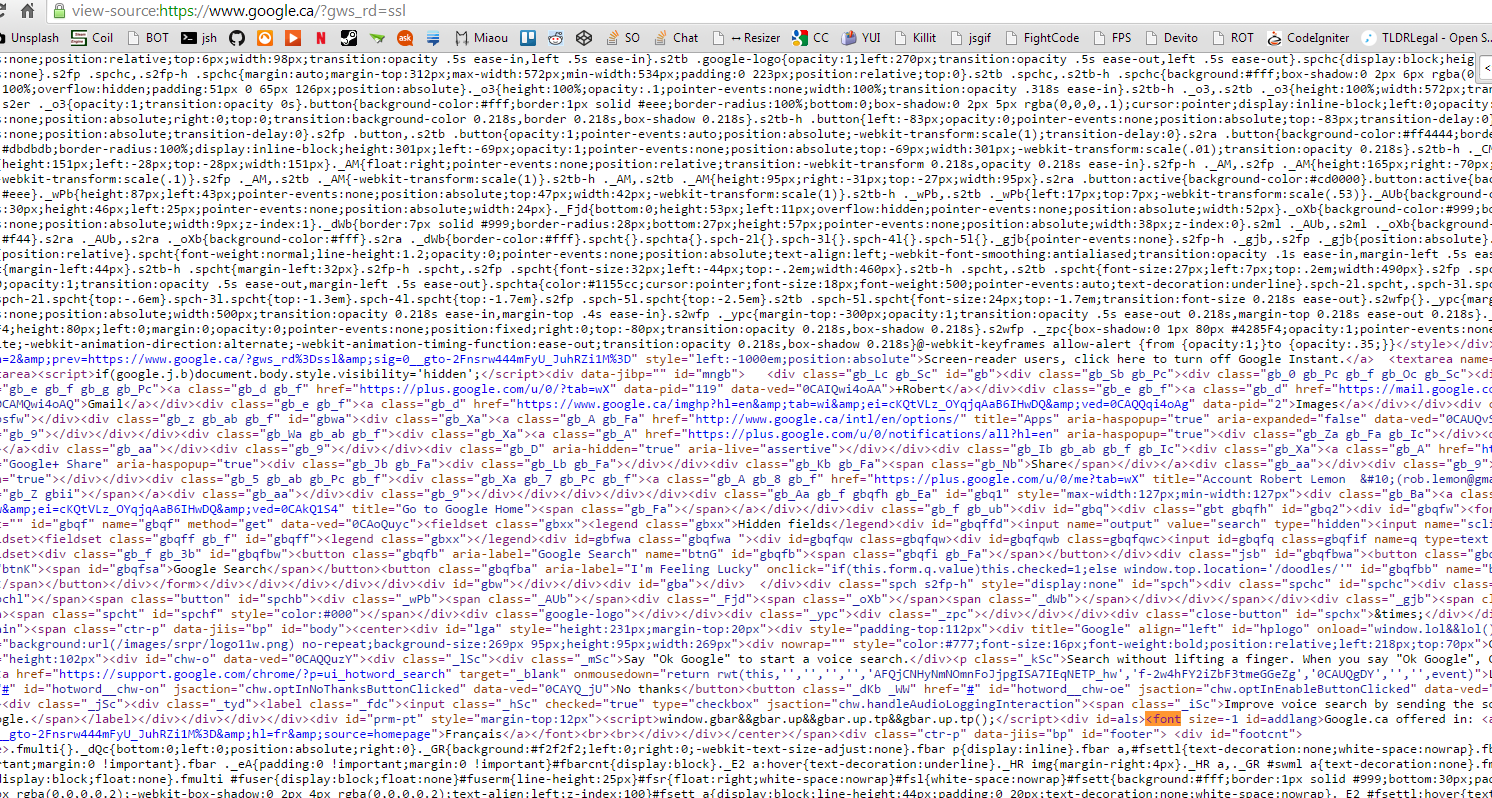Open the Killit bookmark
This screenshot has height=798, width=1492.
click(x=915, y=38)
